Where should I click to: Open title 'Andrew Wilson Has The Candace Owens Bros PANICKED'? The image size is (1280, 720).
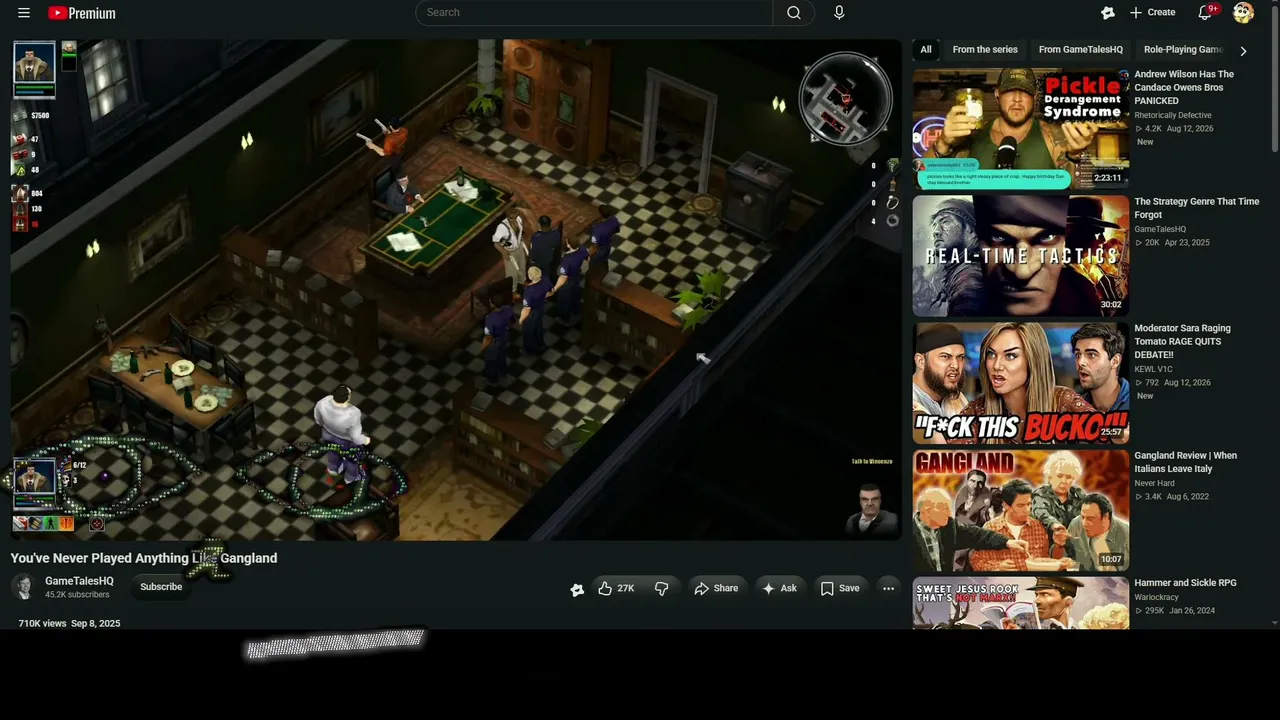(1184, 87)
